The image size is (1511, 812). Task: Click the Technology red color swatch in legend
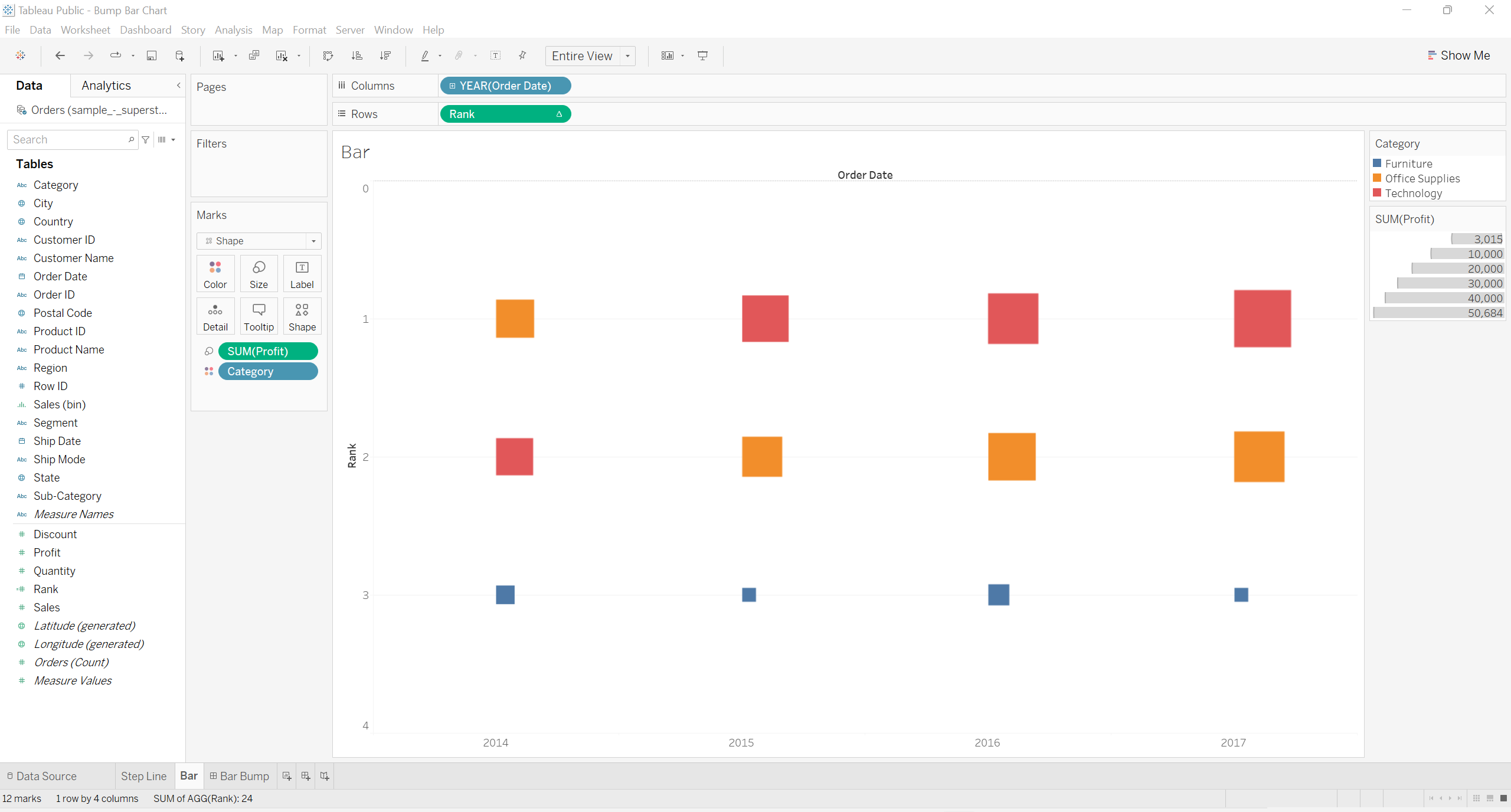pyautogui.click(x=1377, y=193)
